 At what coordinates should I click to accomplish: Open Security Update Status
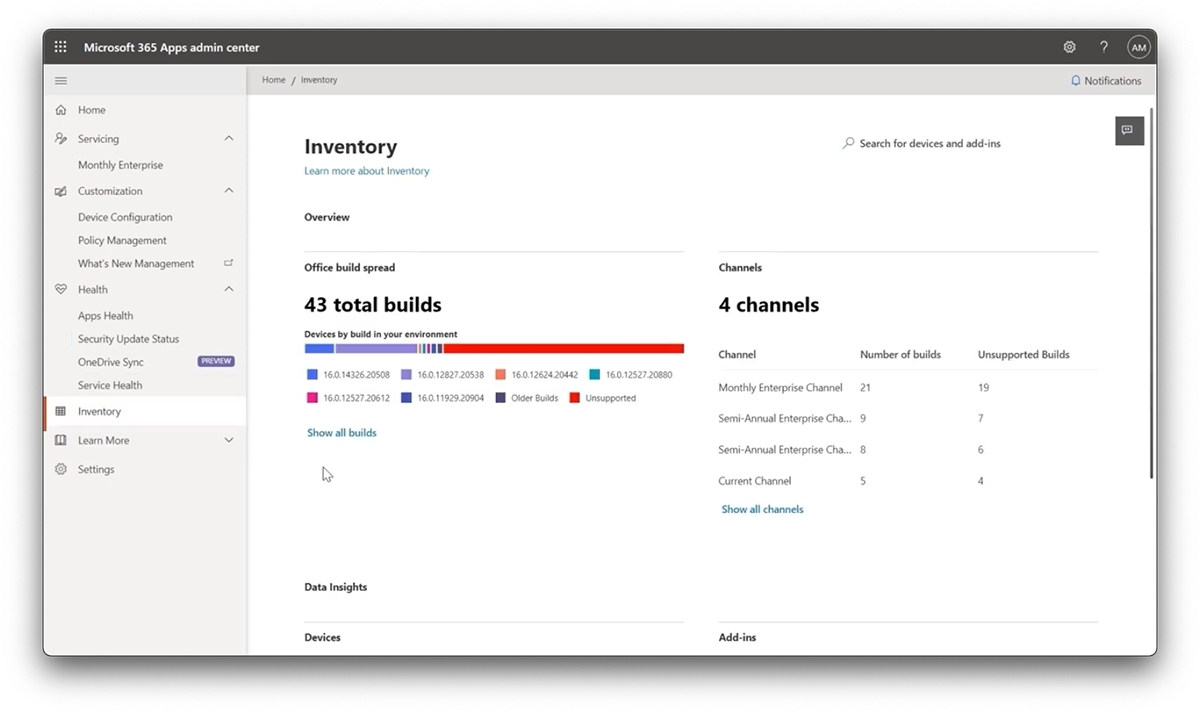click(x=129, y=339)
